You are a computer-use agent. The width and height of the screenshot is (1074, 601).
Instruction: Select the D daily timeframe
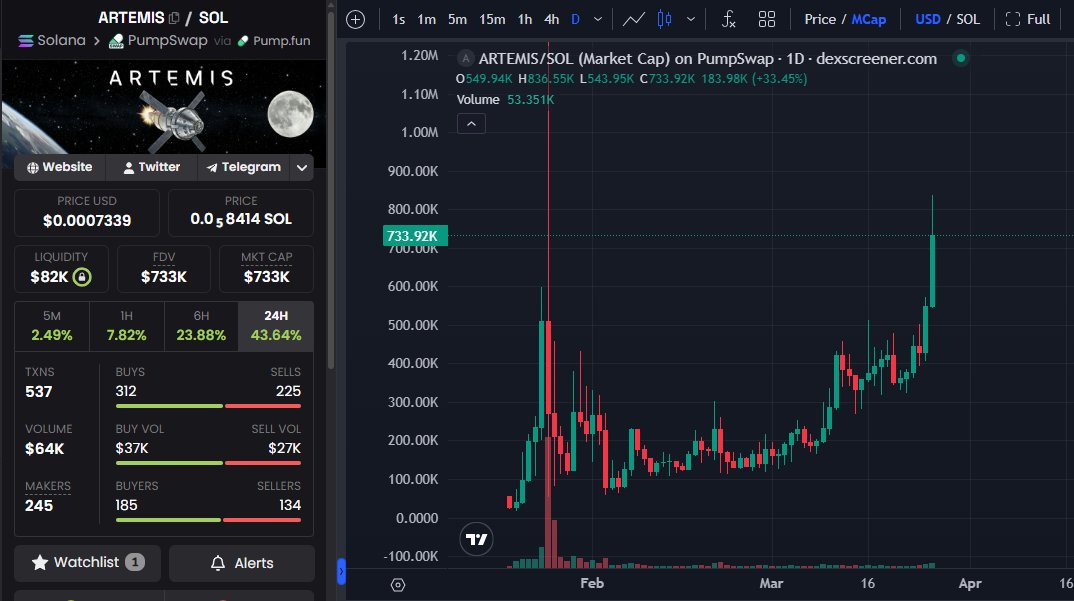[575, 19]
